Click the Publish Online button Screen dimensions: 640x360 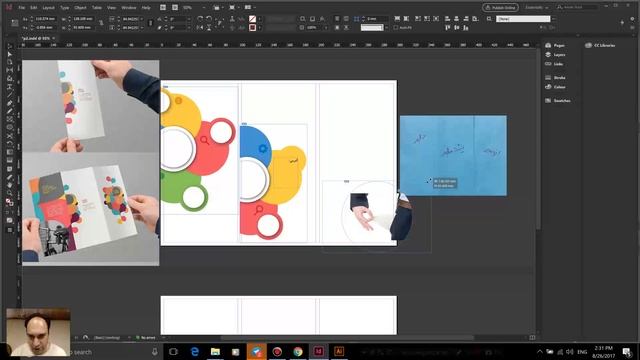[x=500, y=7]
